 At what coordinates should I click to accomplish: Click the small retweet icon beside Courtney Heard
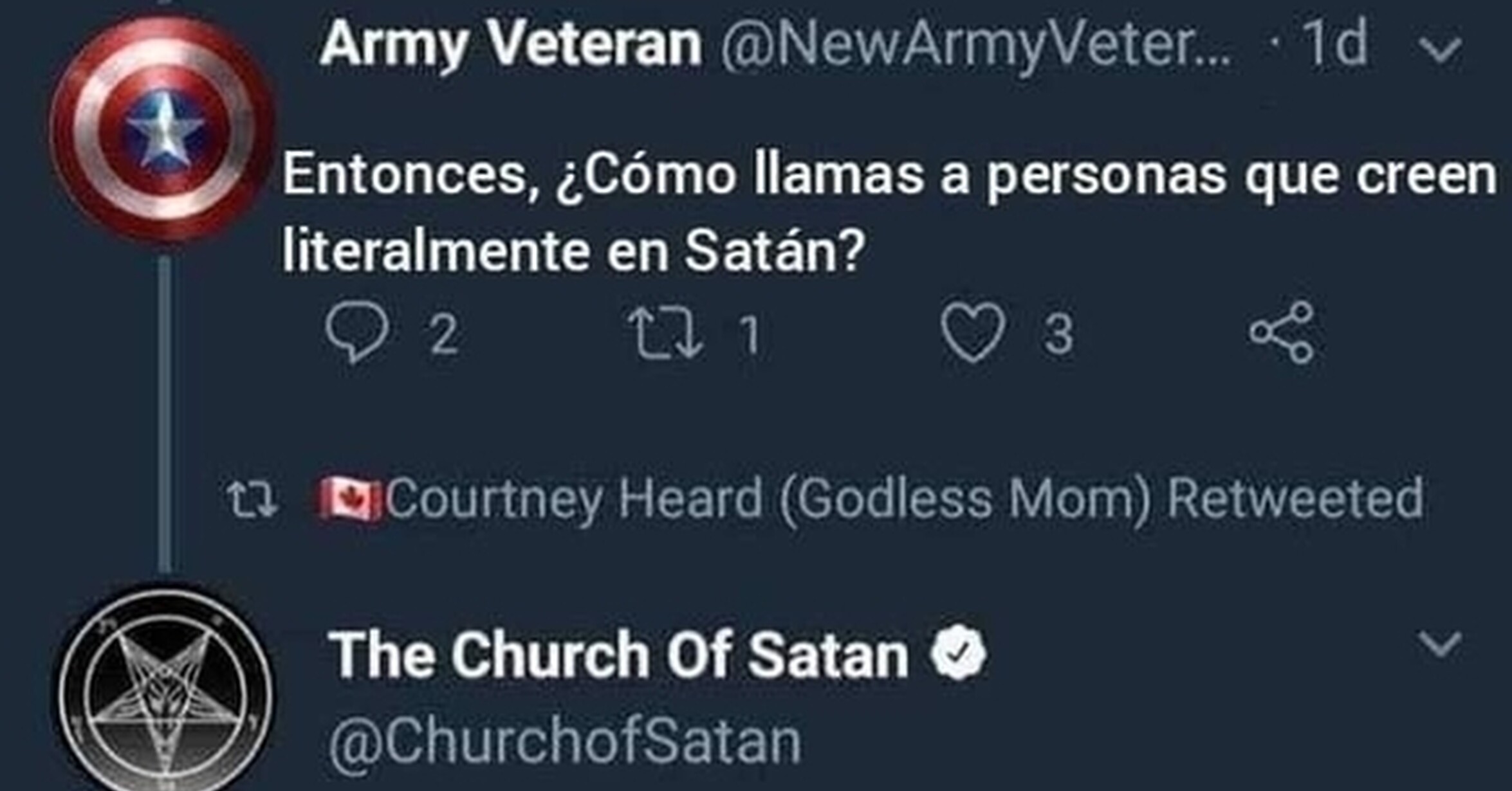pyautogui.click(x=252, y=500)
